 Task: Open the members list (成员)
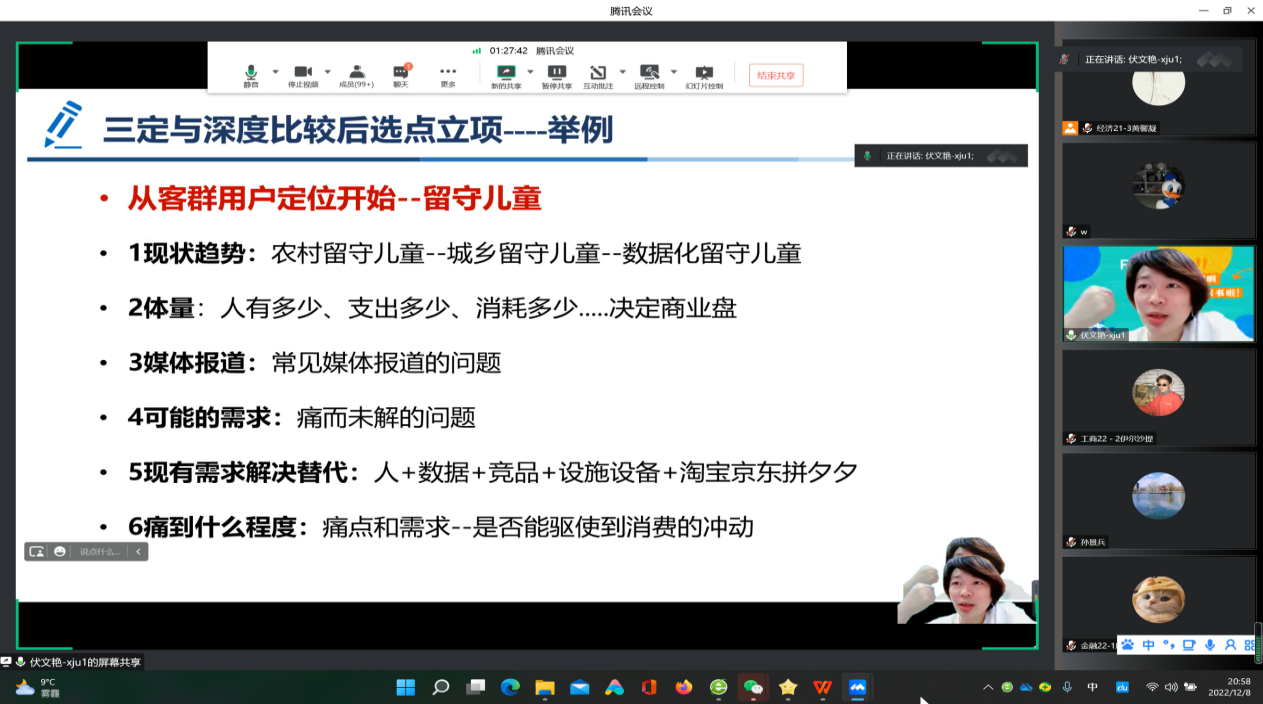[355, 75]
